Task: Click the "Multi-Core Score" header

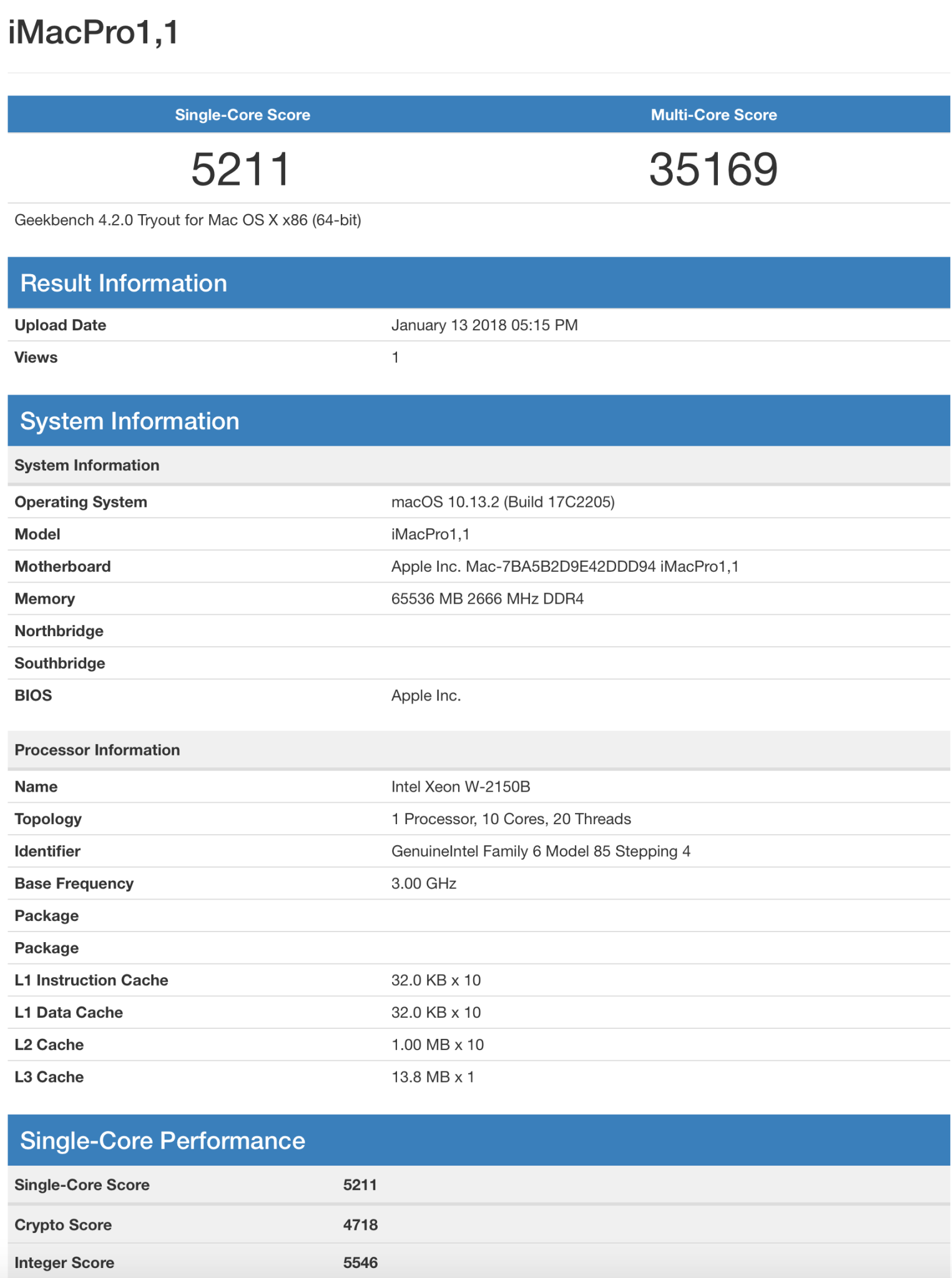Action: click(714, 115)
